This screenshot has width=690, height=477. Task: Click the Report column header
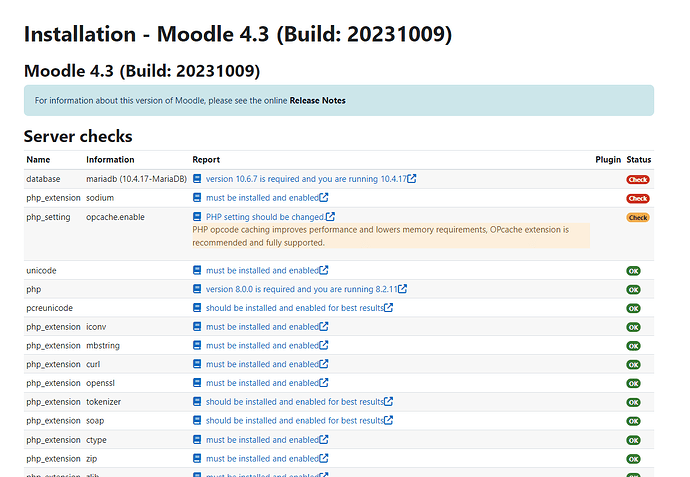pyautogui.click(x=206, y=160)
